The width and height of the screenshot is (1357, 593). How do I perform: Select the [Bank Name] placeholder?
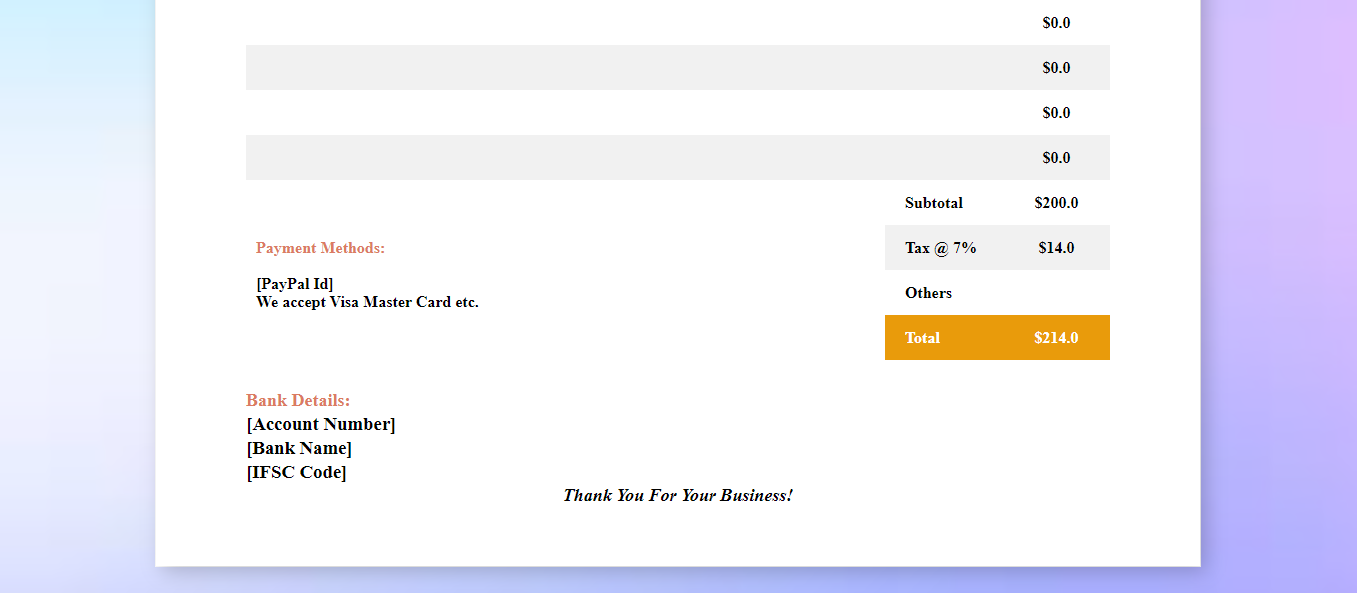299,448
